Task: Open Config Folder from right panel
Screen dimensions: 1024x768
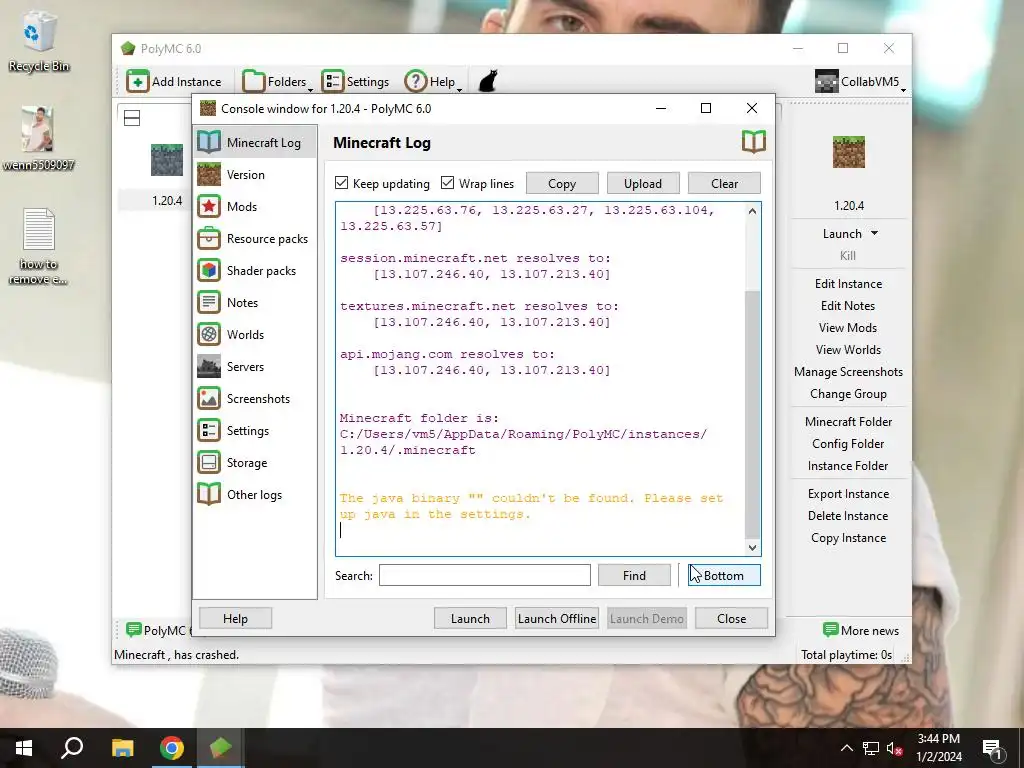Action: (x=848, y=443)
